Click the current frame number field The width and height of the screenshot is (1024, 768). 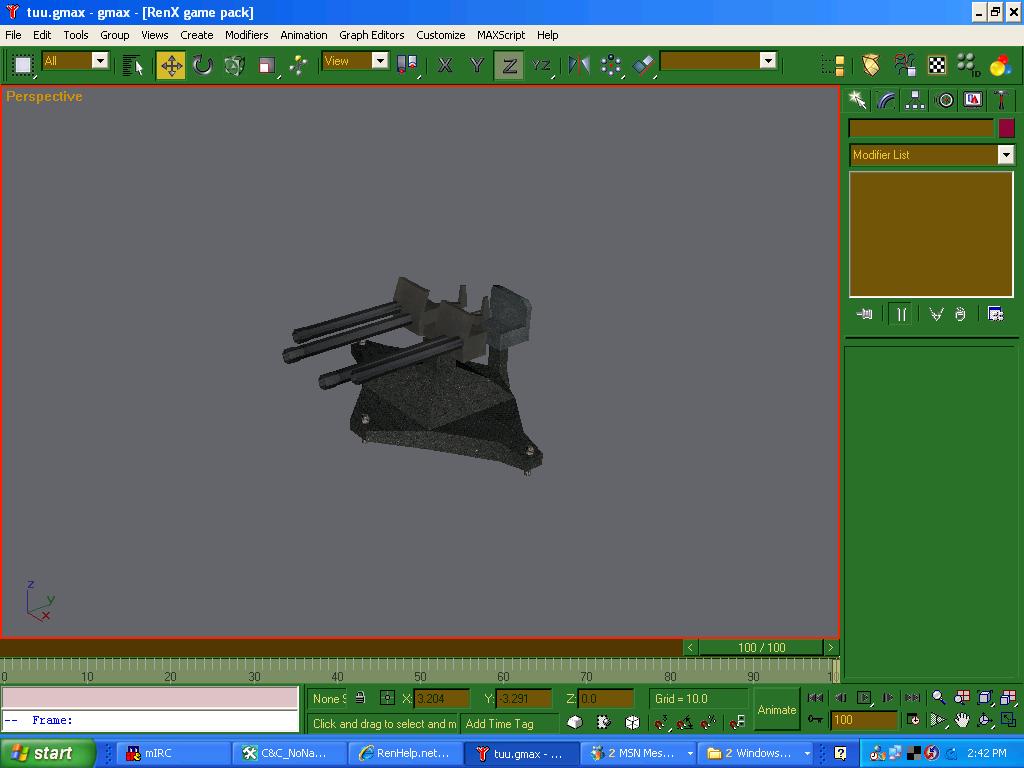click(863, 720)
